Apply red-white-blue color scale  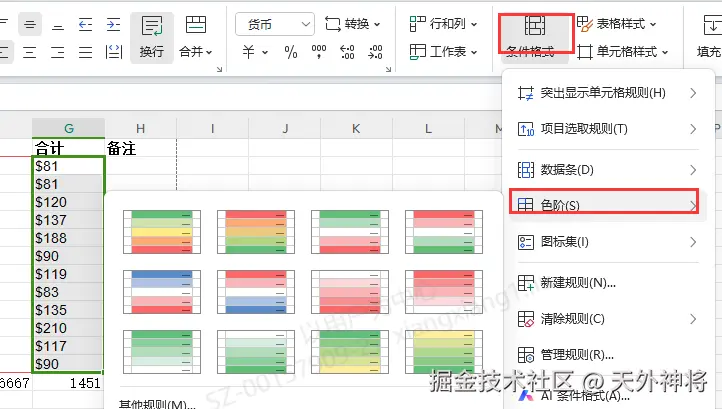pyautogui.click(x=256, y=292)
